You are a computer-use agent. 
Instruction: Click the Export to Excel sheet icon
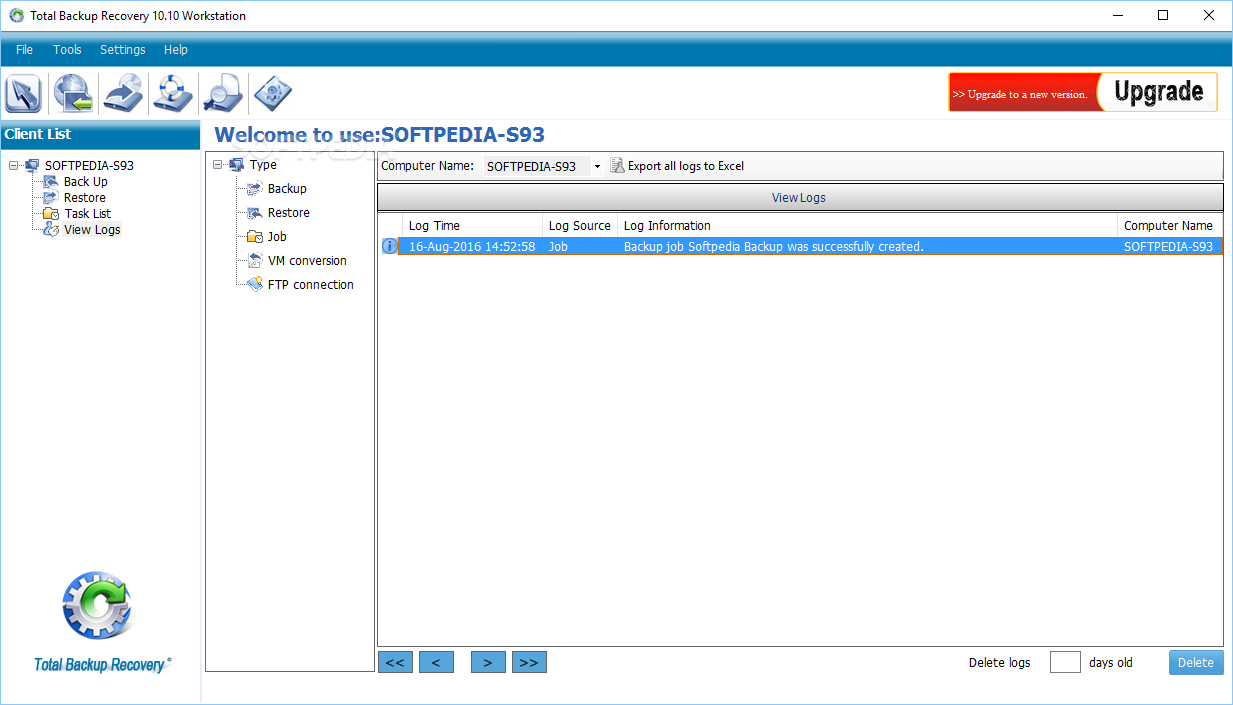pyautogui.click(x=617, y=166)
